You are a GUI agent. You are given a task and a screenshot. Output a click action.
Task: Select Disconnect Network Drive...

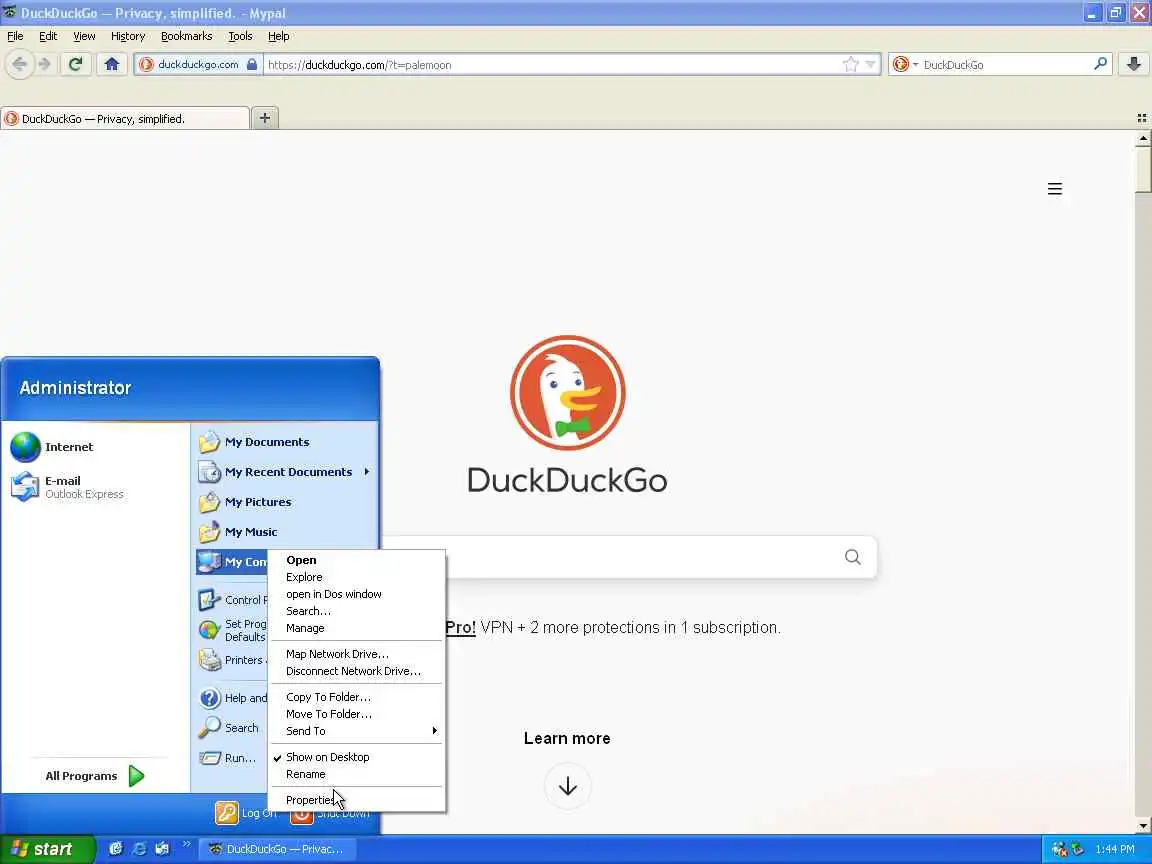(x=356, y=671)
